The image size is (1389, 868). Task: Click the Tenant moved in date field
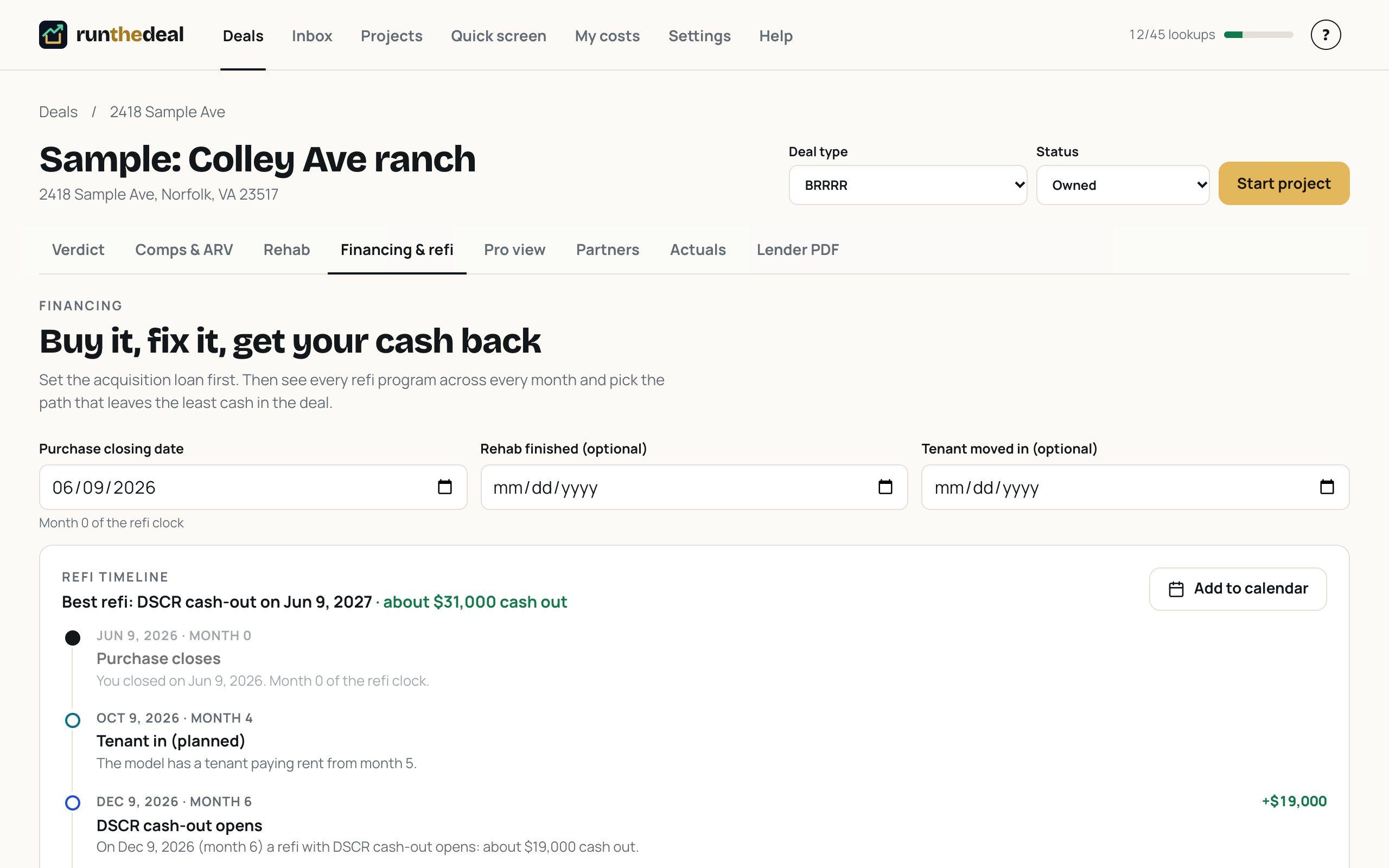click(x=1135, y=487)
